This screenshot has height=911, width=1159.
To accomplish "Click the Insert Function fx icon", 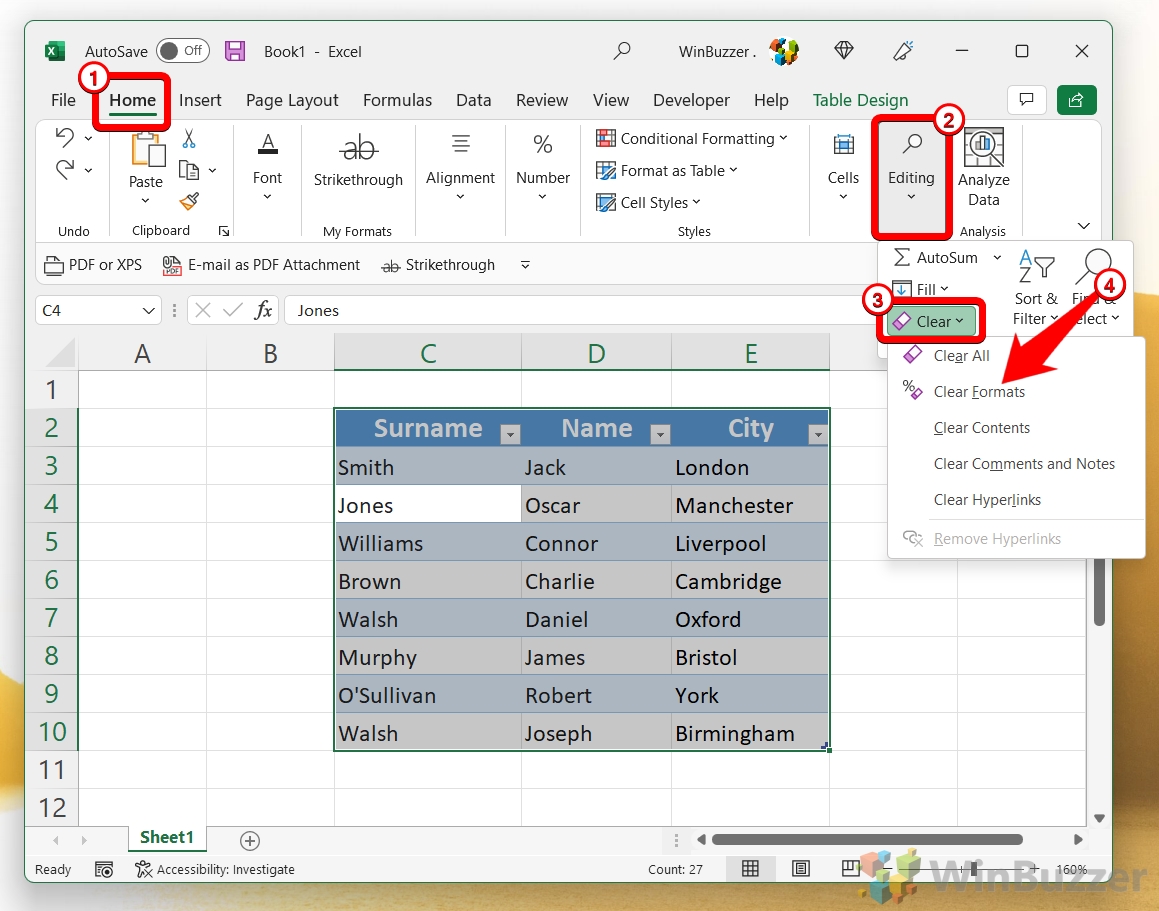I will (263, 311).
